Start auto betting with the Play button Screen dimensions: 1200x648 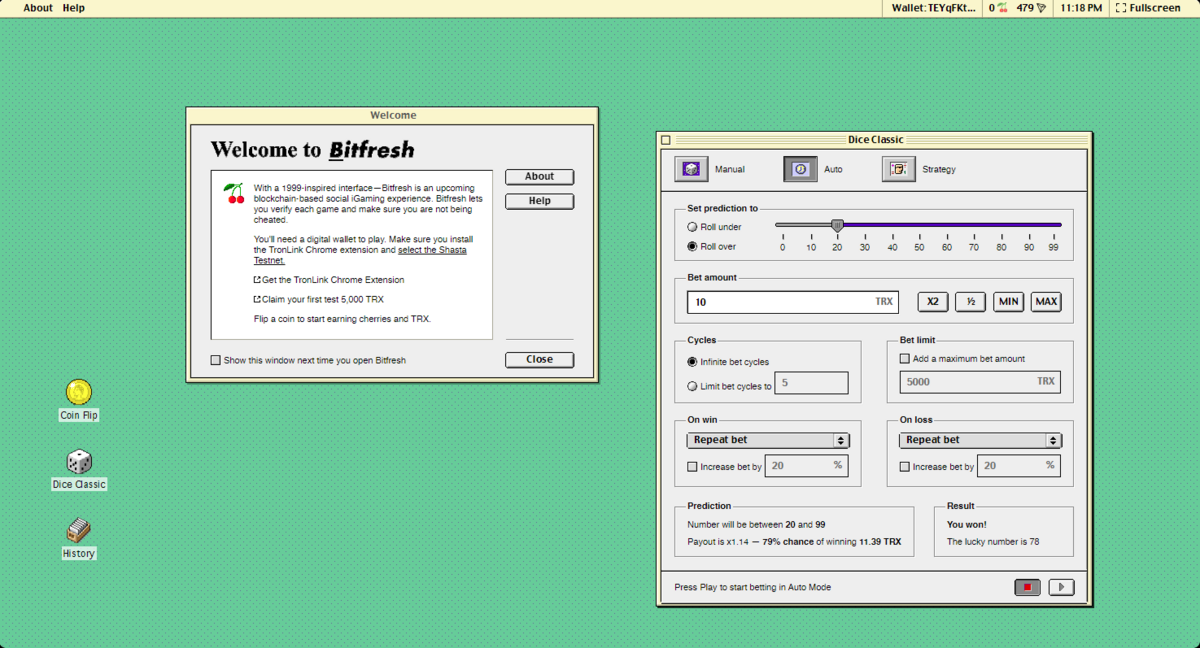1061,588
